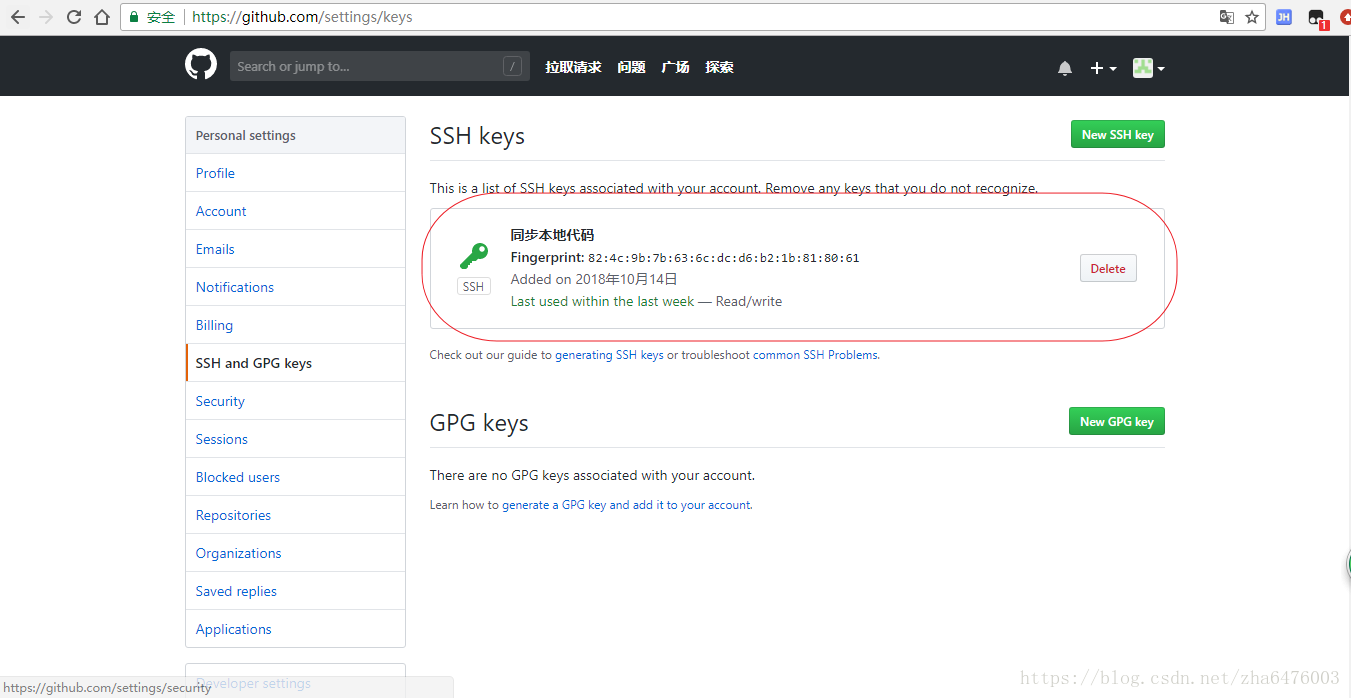The image size is (1351, 698).
Task: Open Account settings
Action: point(295,211)
